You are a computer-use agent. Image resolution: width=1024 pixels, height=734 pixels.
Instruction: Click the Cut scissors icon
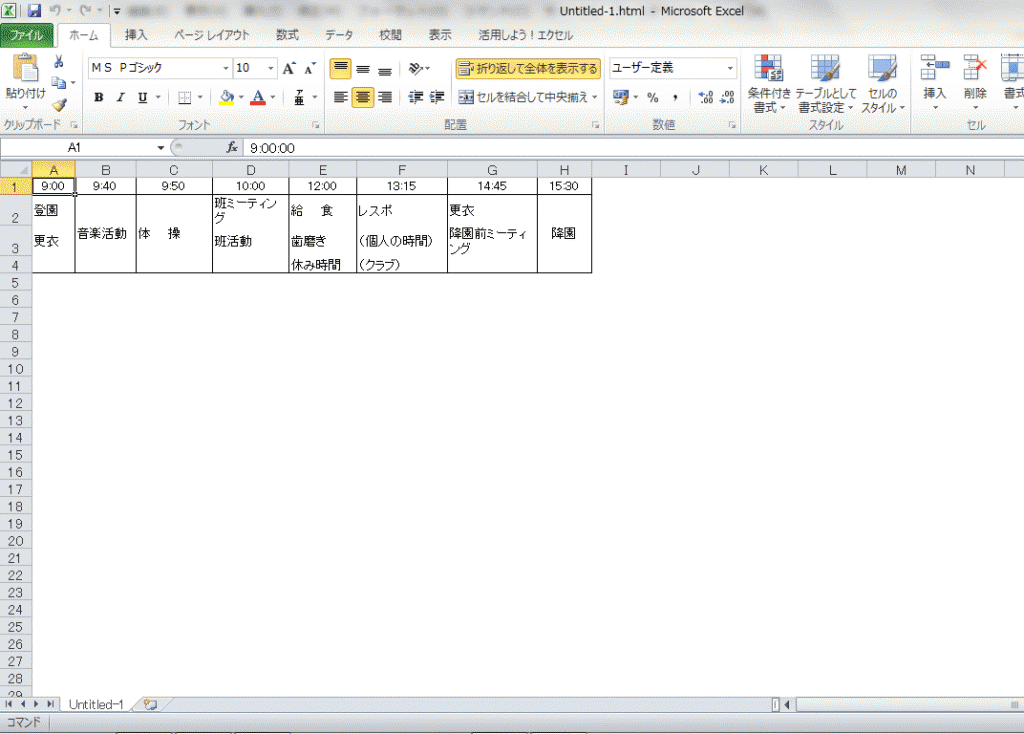click(x=59, y=62)
